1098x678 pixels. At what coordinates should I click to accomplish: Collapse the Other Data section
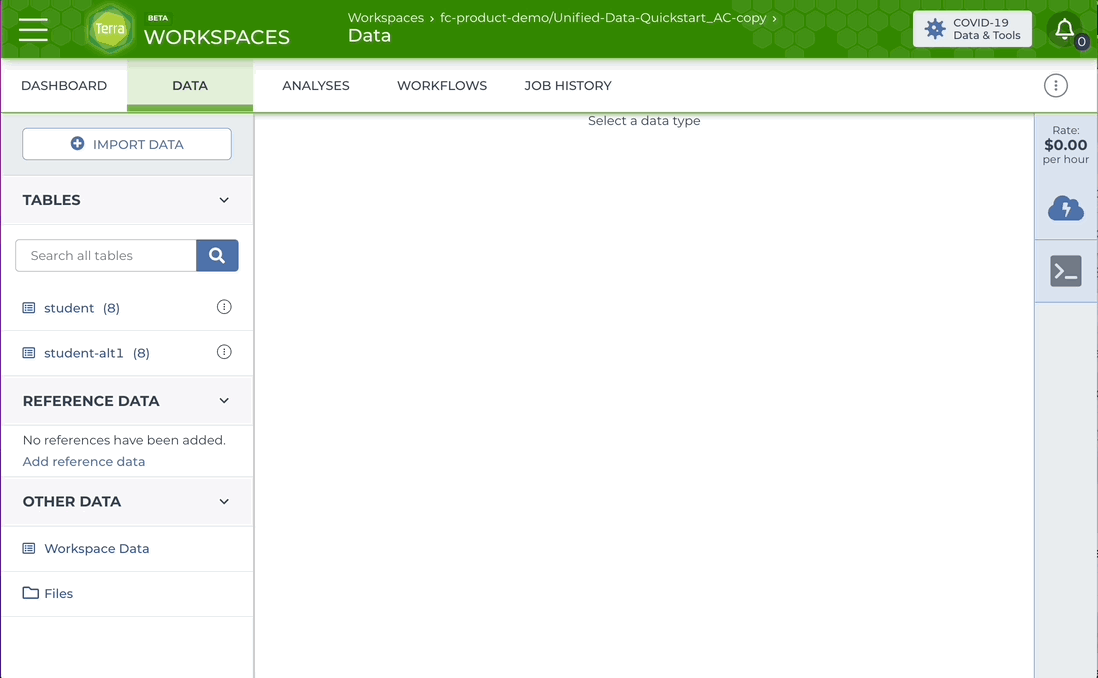coord(224,501)
